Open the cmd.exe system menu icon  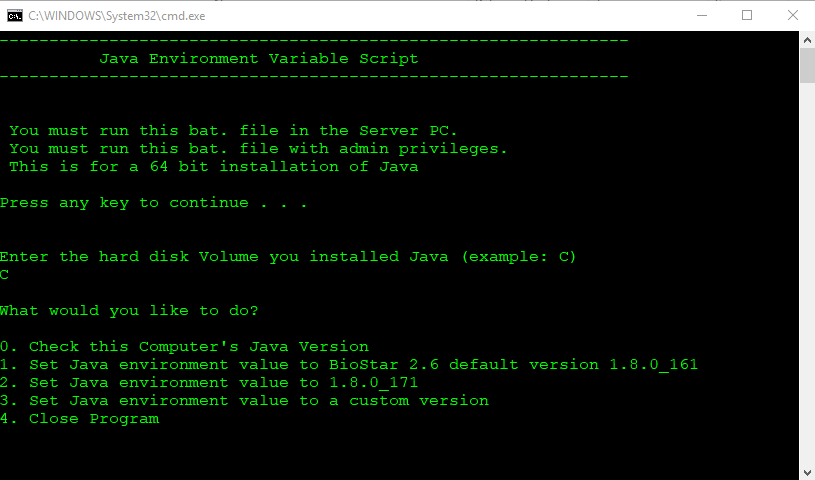[x=15, y=16]
